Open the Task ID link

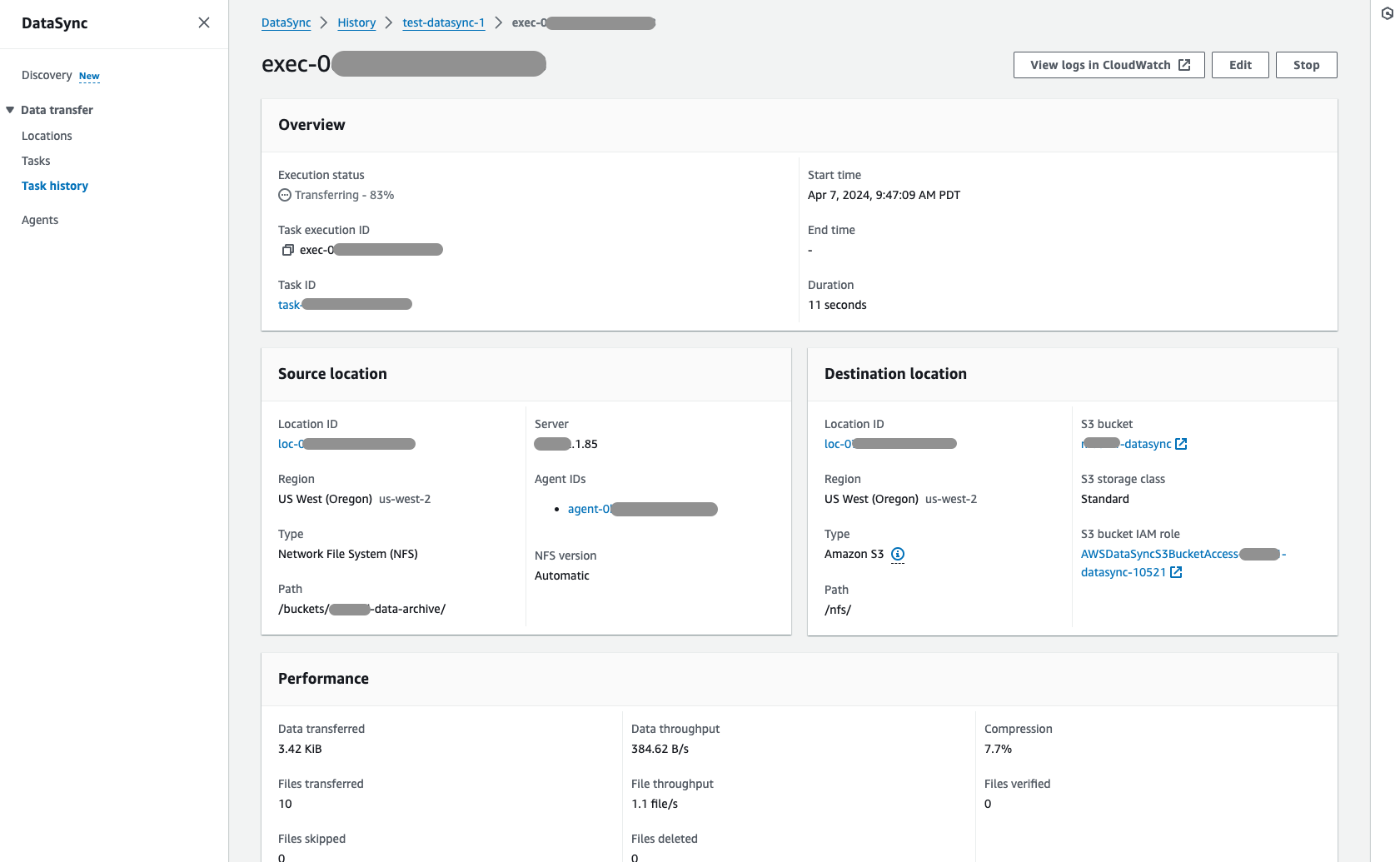pos(345,305)
